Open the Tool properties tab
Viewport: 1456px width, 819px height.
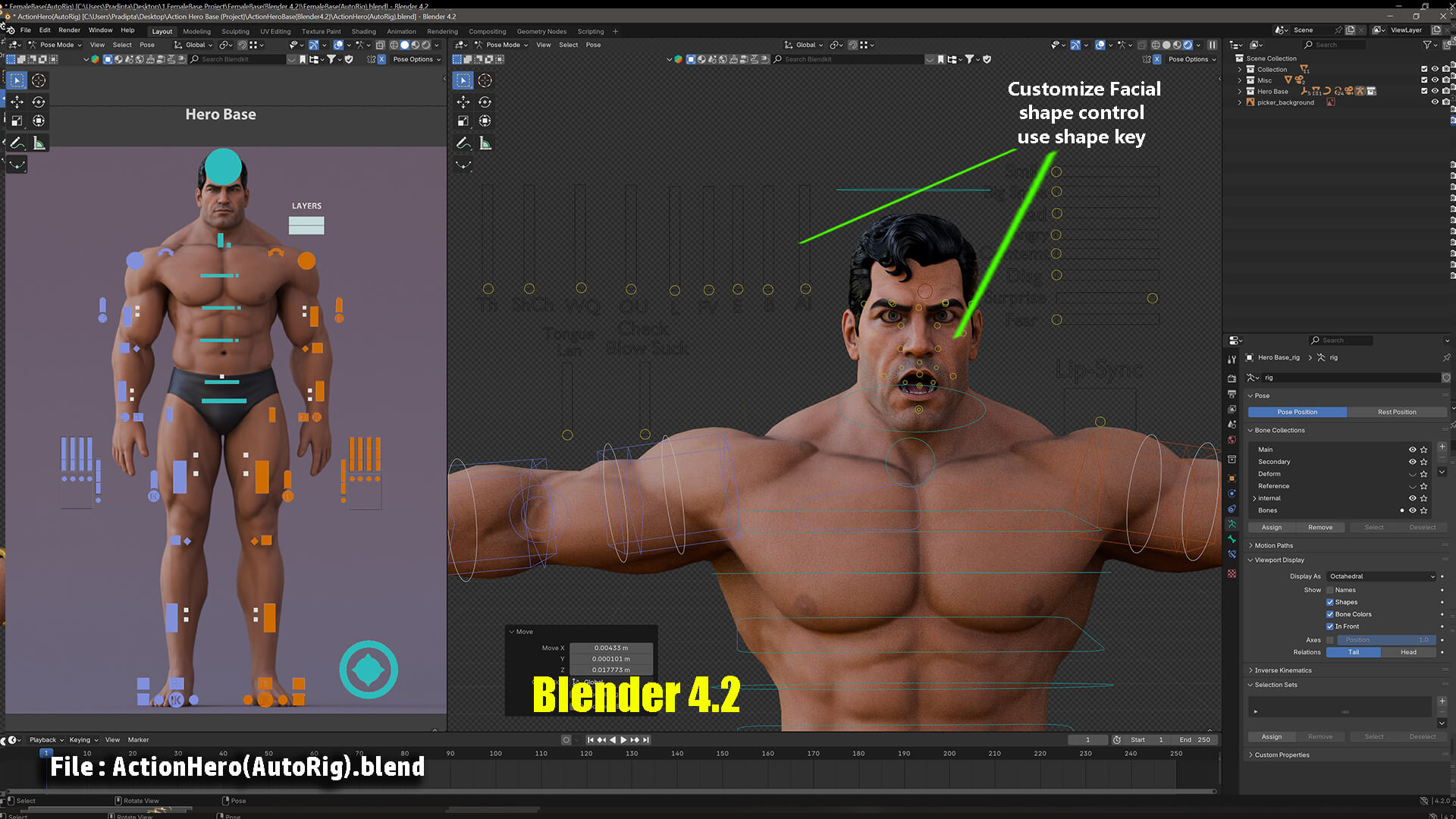click(1232, 359)
